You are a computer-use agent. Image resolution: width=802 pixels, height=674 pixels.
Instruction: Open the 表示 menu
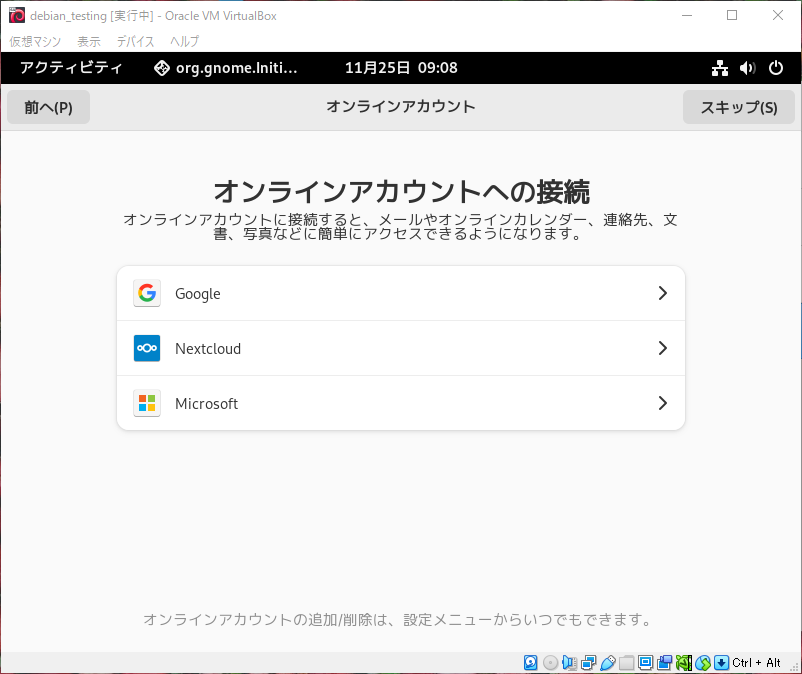tap(89, 41)
